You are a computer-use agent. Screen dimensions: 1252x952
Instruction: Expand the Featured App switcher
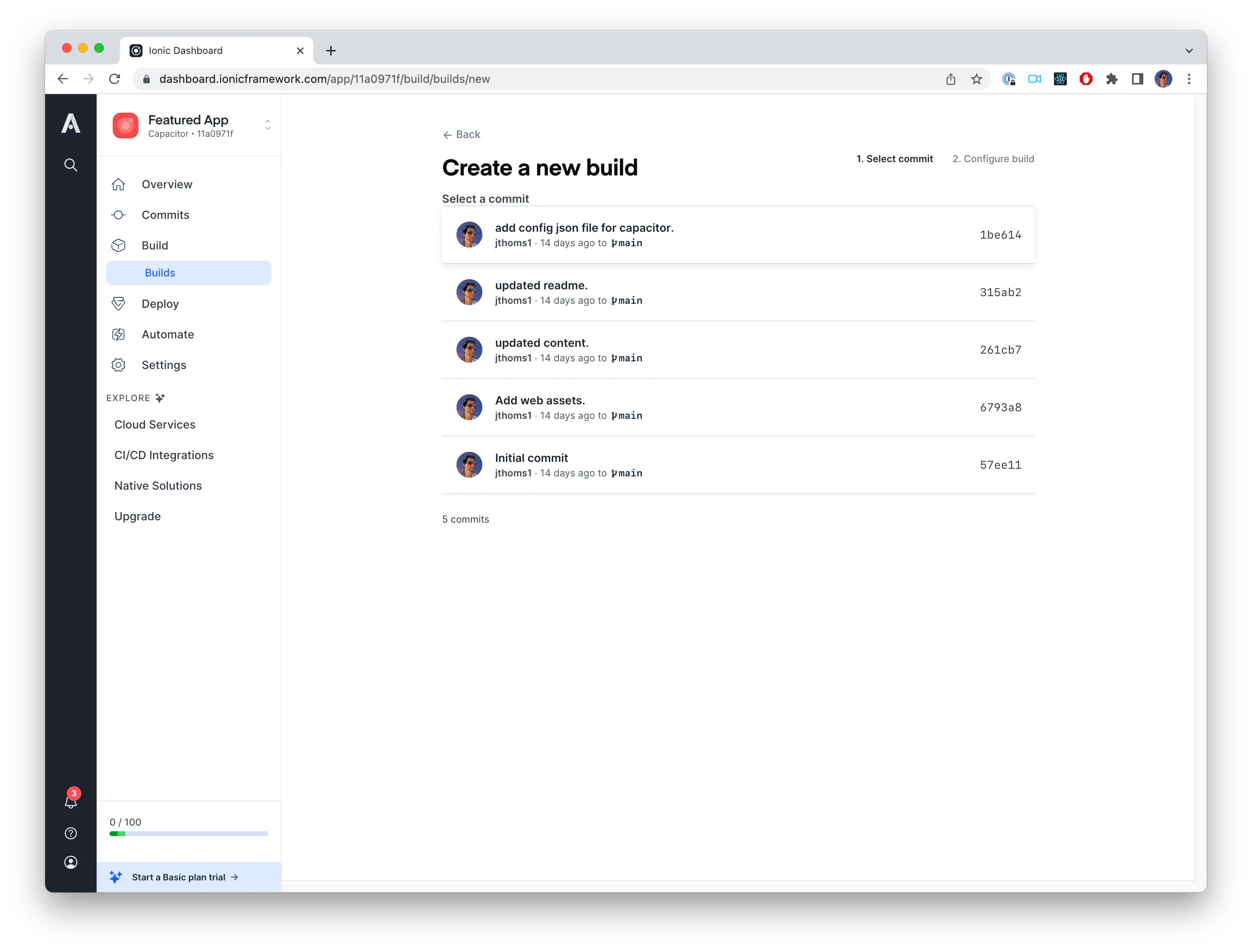267,125
